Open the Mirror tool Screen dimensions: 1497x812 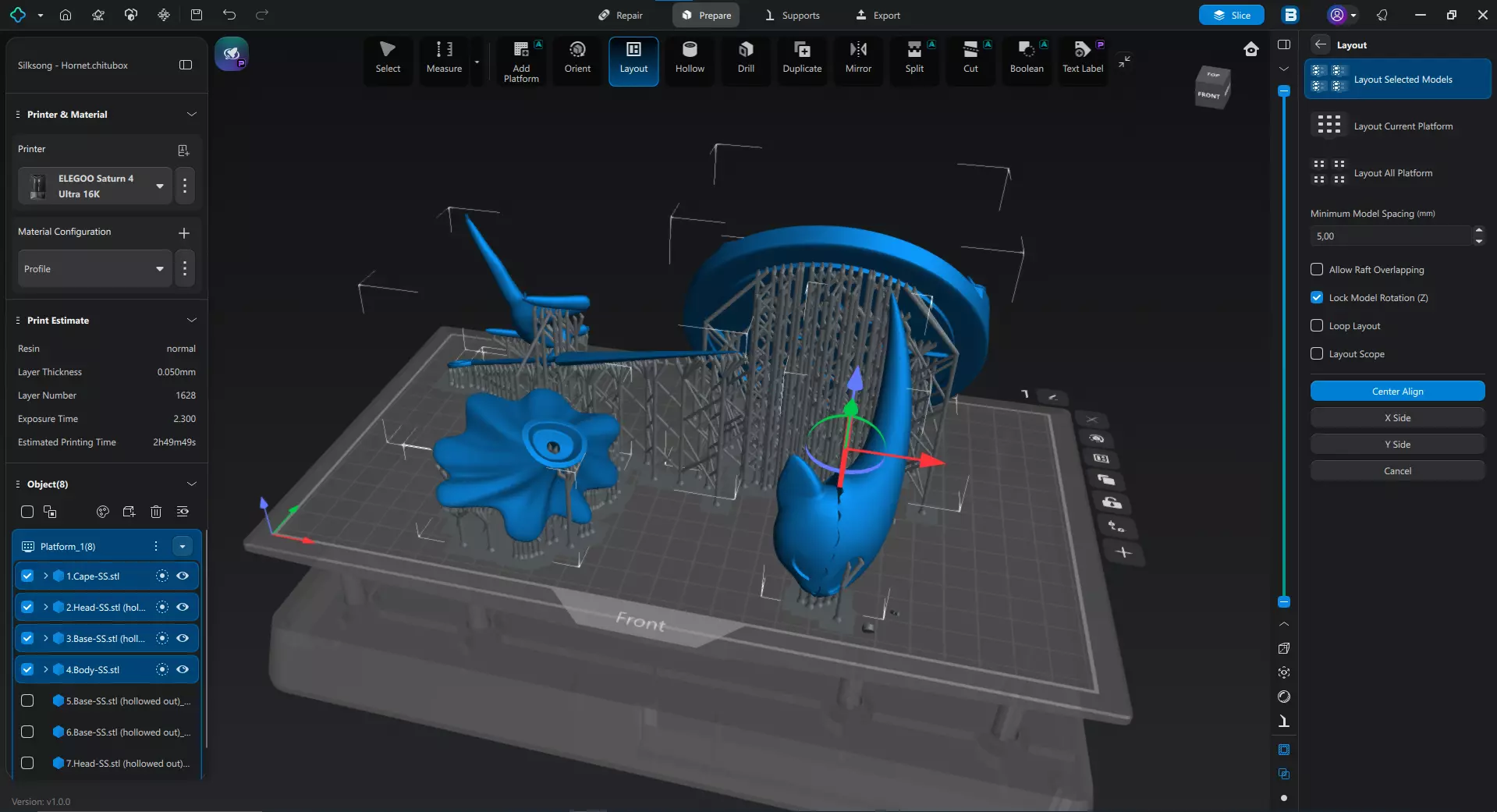click(858, 60)
